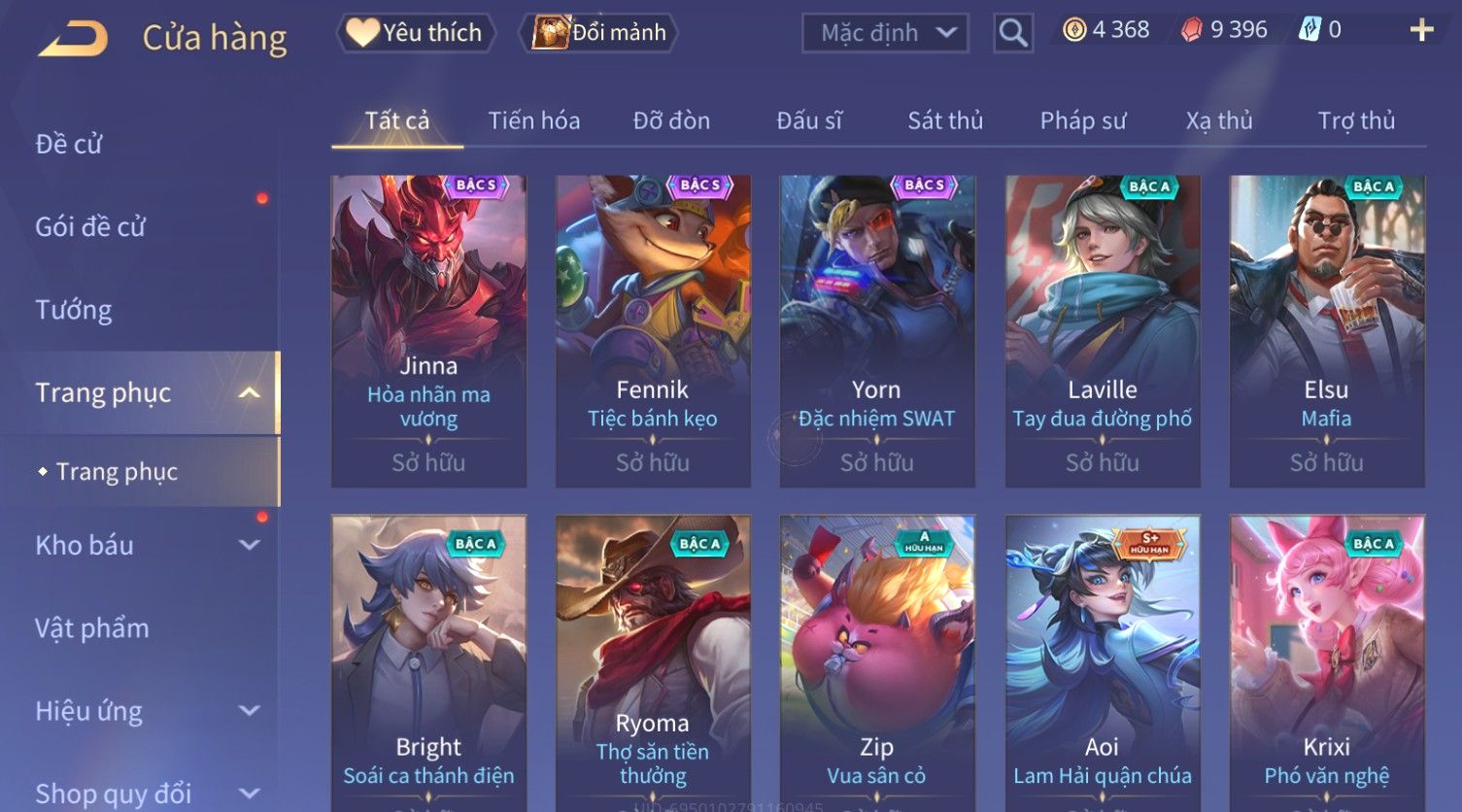This screenshot has height=812, width=1462.
Task: Open Tướng in the sidebar
Action: click(x=74, y=310)
